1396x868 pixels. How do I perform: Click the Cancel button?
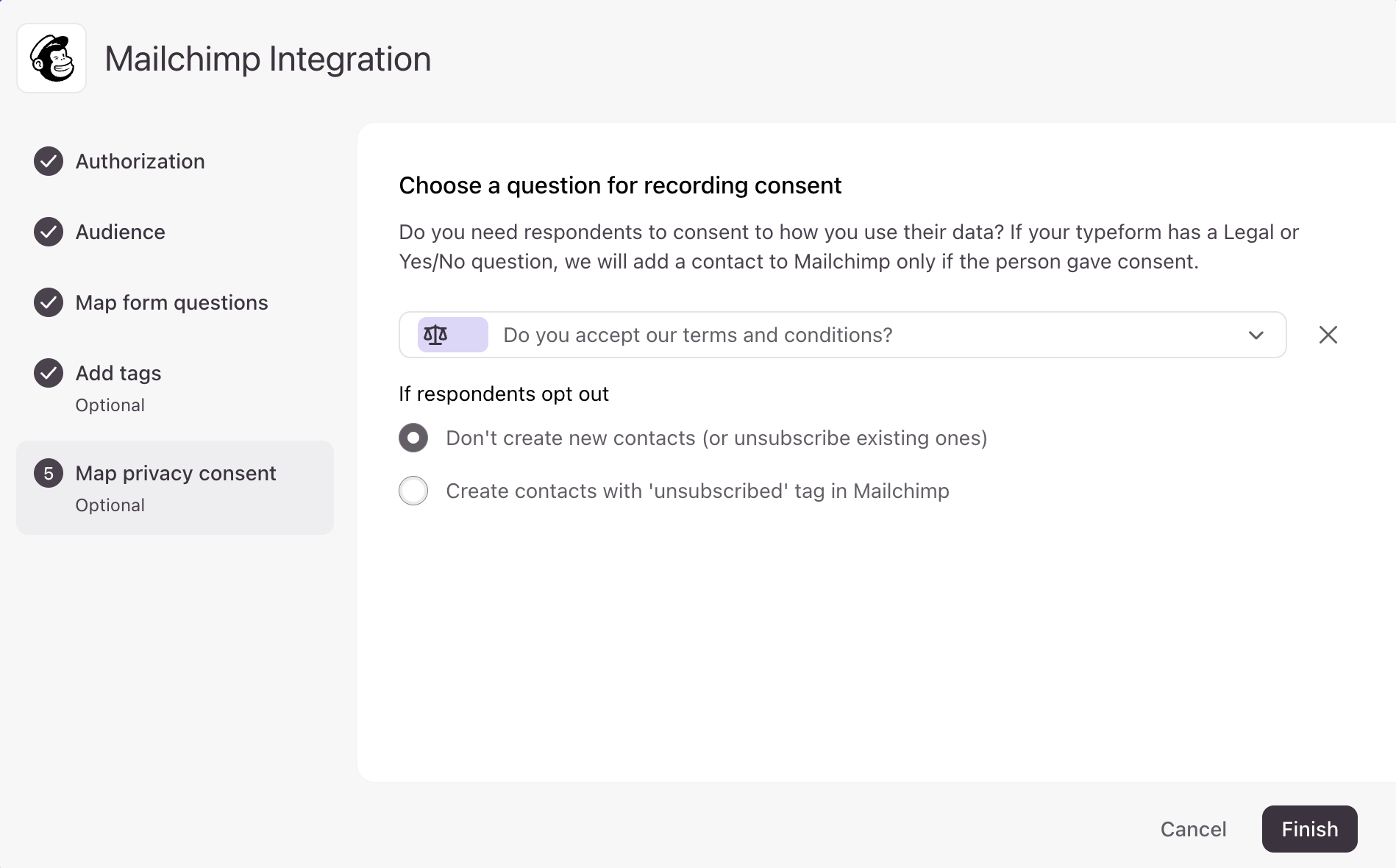click(1194, 829)
